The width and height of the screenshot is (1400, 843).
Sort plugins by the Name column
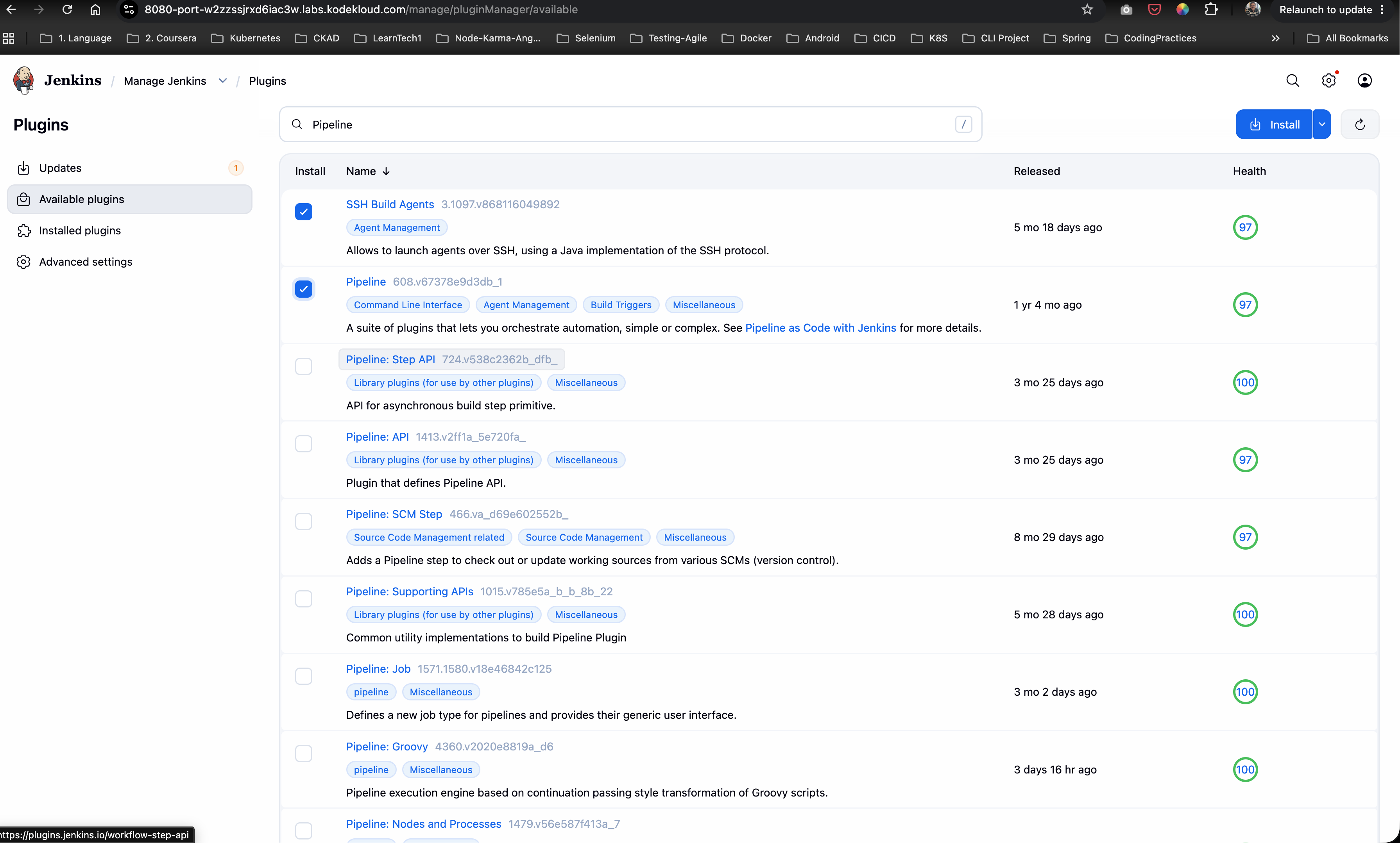(368, 171)
